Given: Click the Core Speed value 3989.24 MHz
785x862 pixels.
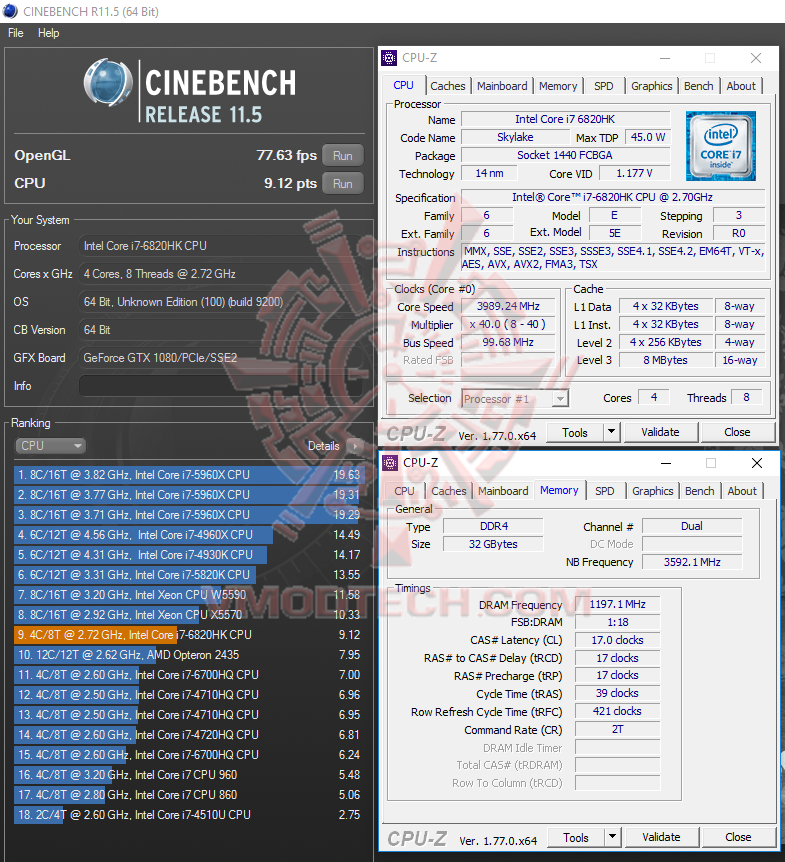Looking at the screenshot, I should (508, 306).
